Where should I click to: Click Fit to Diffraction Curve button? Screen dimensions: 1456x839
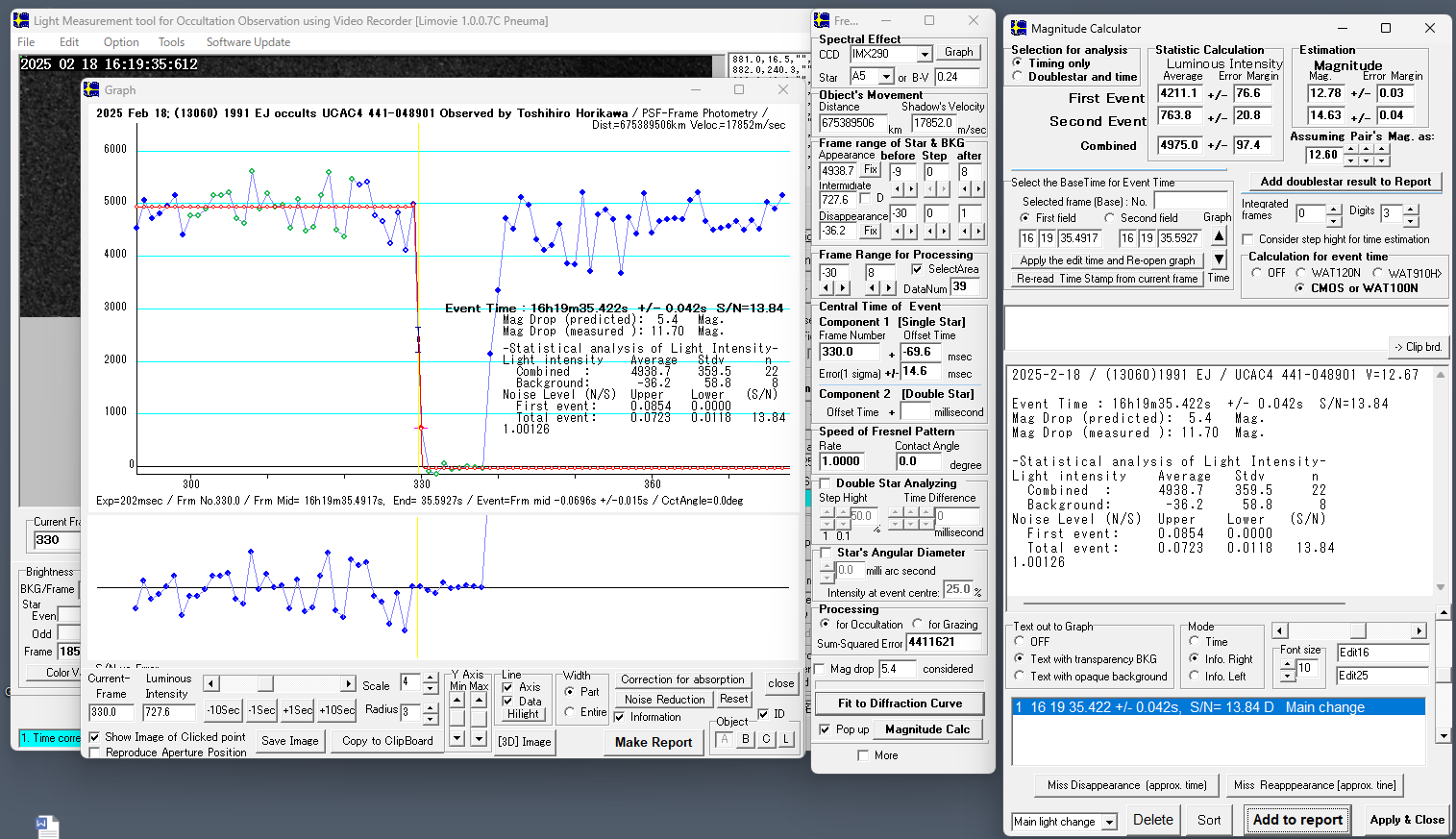(x=900, y=703)
